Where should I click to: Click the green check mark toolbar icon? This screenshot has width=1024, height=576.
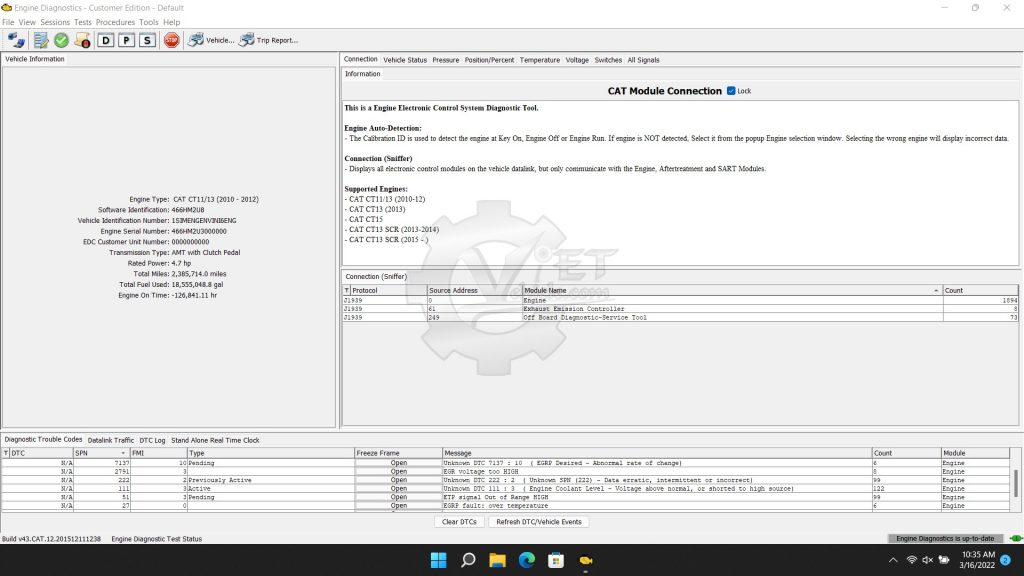(x=62, y=40)
